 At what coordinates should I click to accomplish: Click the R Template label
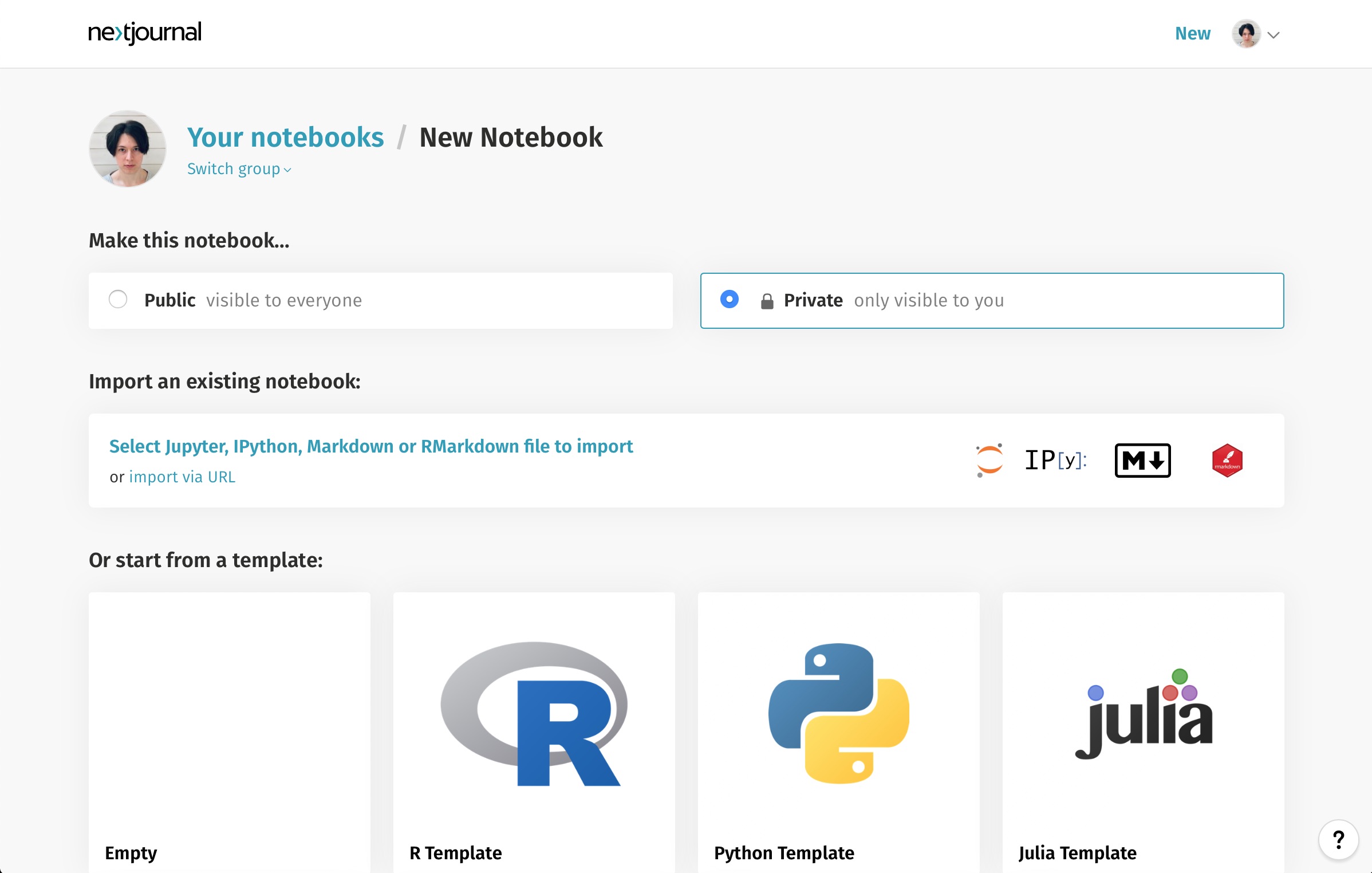455,853
